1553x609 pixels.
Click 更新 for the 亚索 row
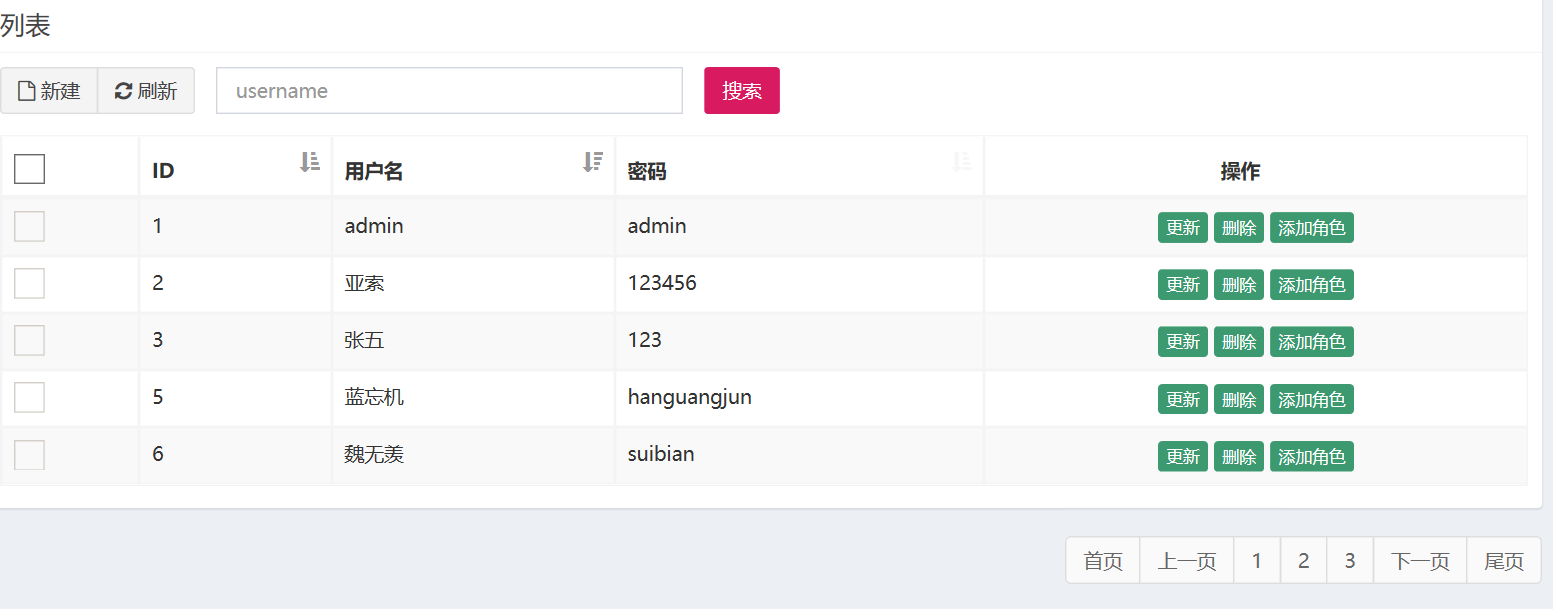(1183, 285)
